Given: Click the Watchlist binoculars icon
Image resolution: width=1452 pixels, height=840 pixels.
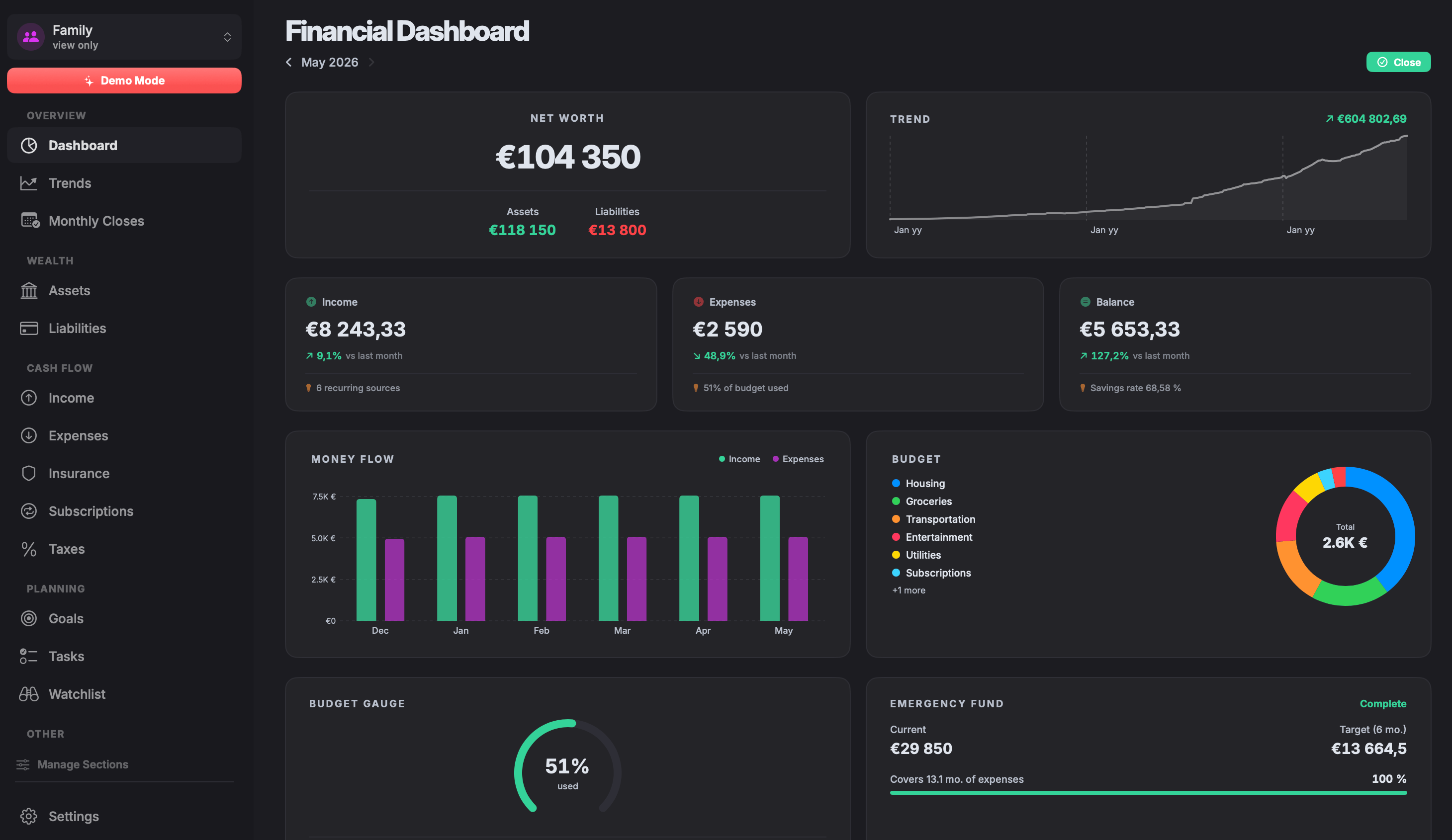Looking at the screenshot, I should (x=29, y=694).
